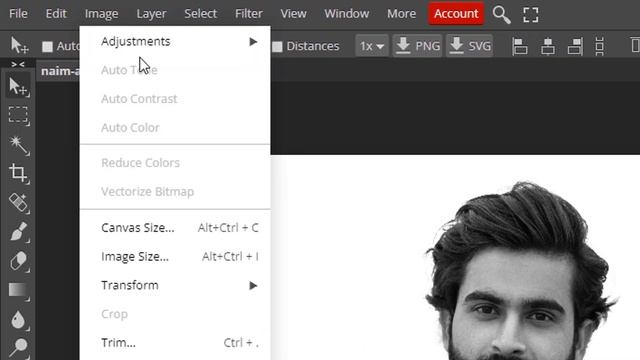Toggle the Distances checkbox

pyautogui.click(x=277, y=47)
